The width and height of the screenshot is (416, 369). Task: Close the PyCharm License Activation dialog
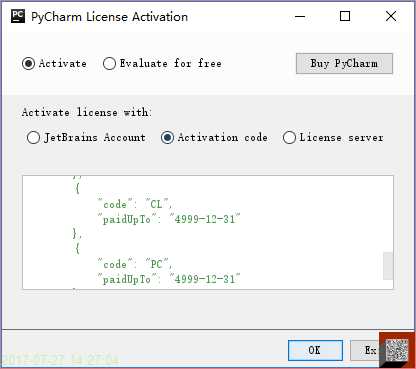[391, 16]
